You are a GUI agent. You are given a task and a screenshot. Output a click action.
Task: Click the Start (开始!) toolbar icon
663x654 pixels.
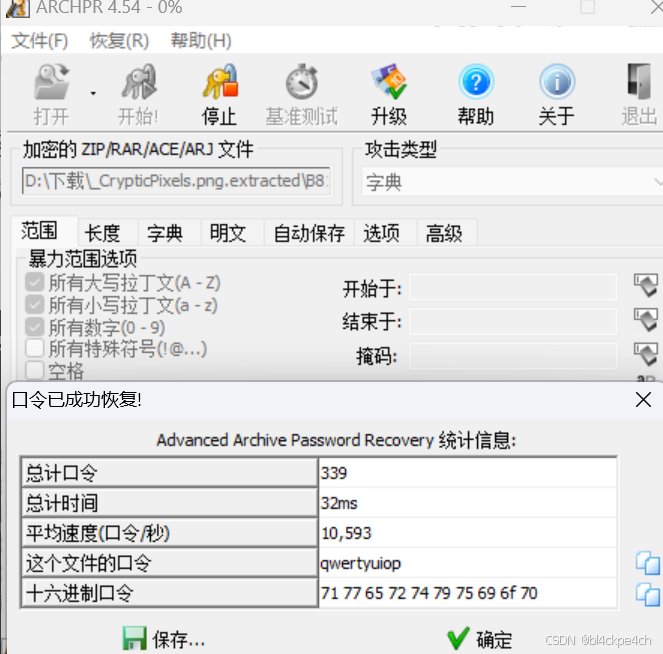click(x=139, y=82)
